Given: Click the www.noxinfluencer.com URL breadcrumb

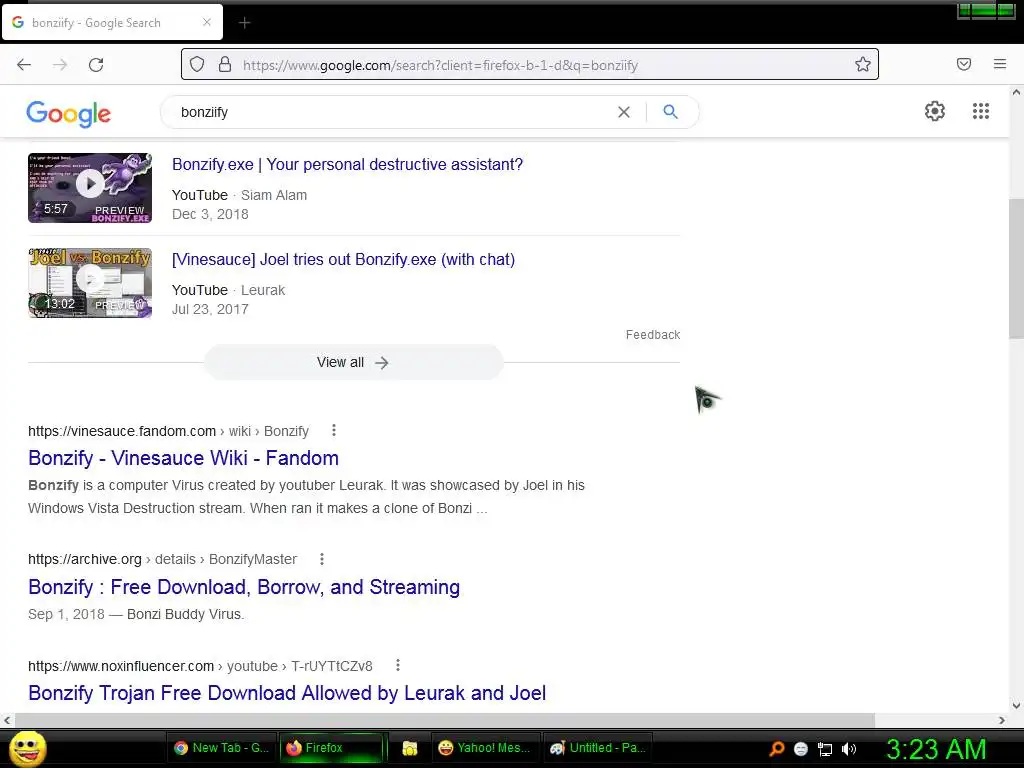Looking at the screenshot, I should [x=200, y=666].
